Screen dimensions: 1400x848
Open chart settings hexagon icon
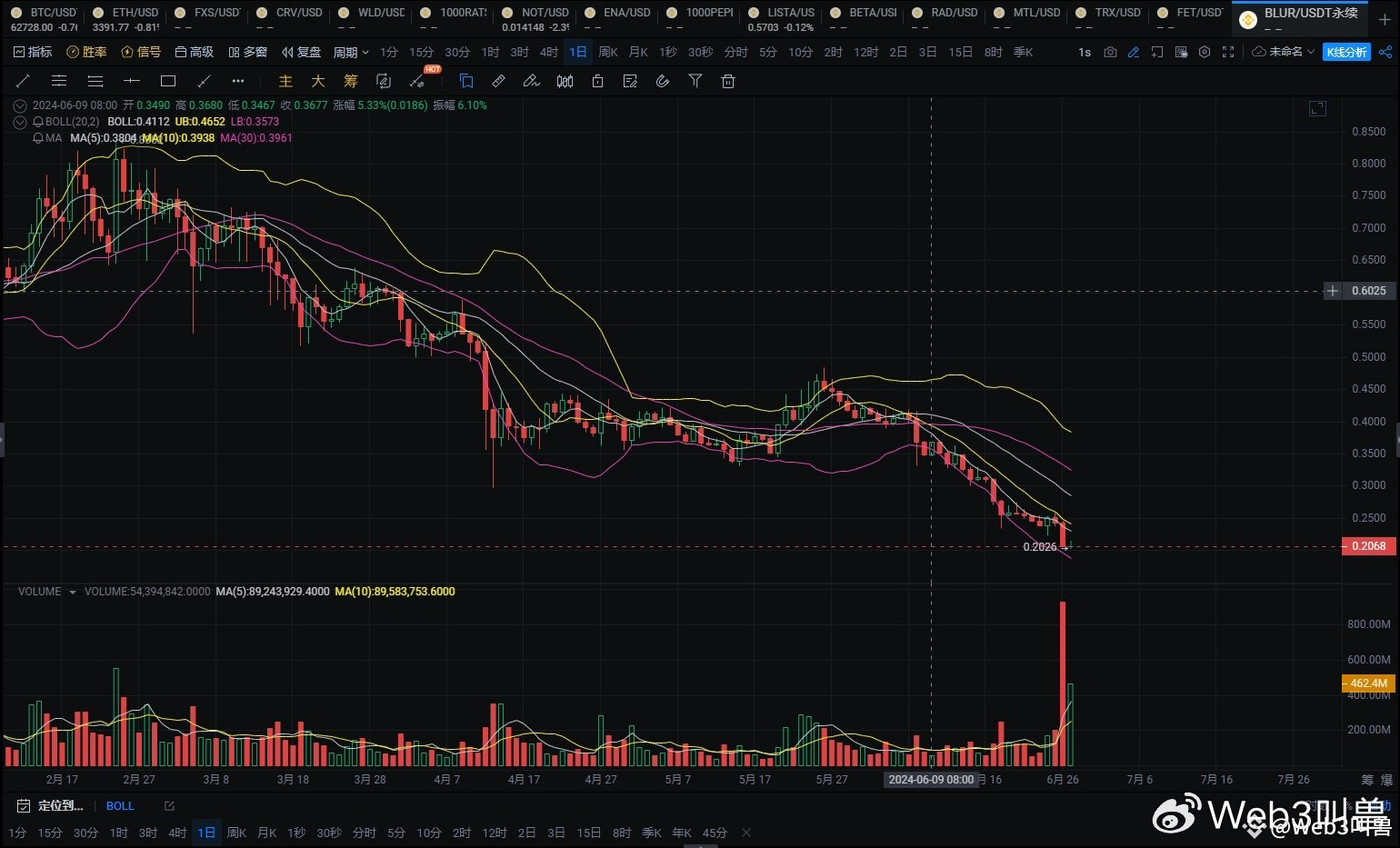(x=1205, y=52)
